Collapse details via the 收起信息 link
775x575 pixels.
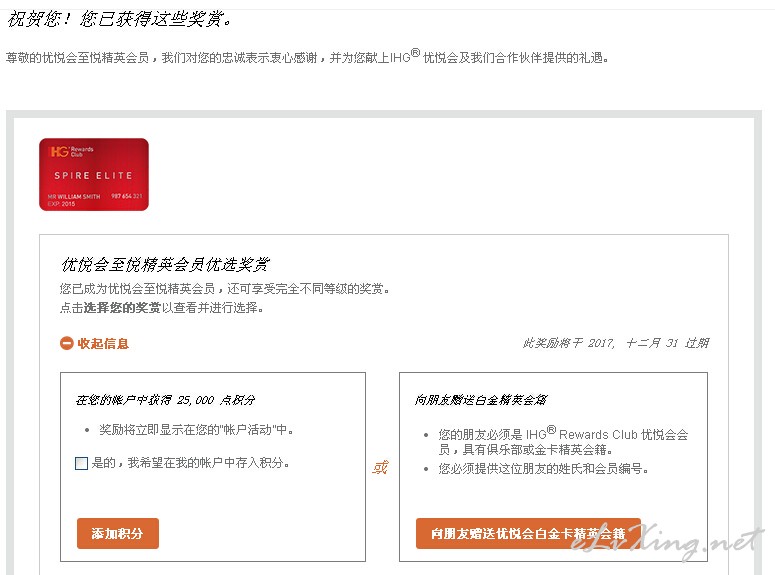tap(103, 344)
